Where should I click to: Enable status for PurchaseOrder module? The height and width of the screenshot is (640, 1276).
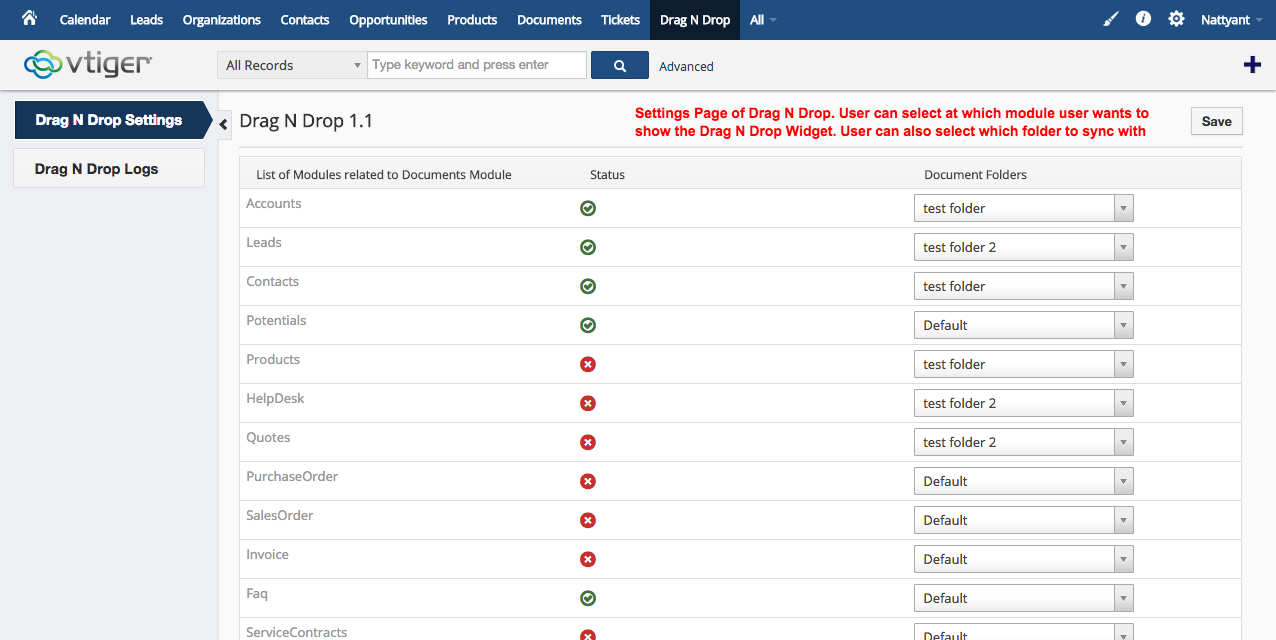point(588,481)
